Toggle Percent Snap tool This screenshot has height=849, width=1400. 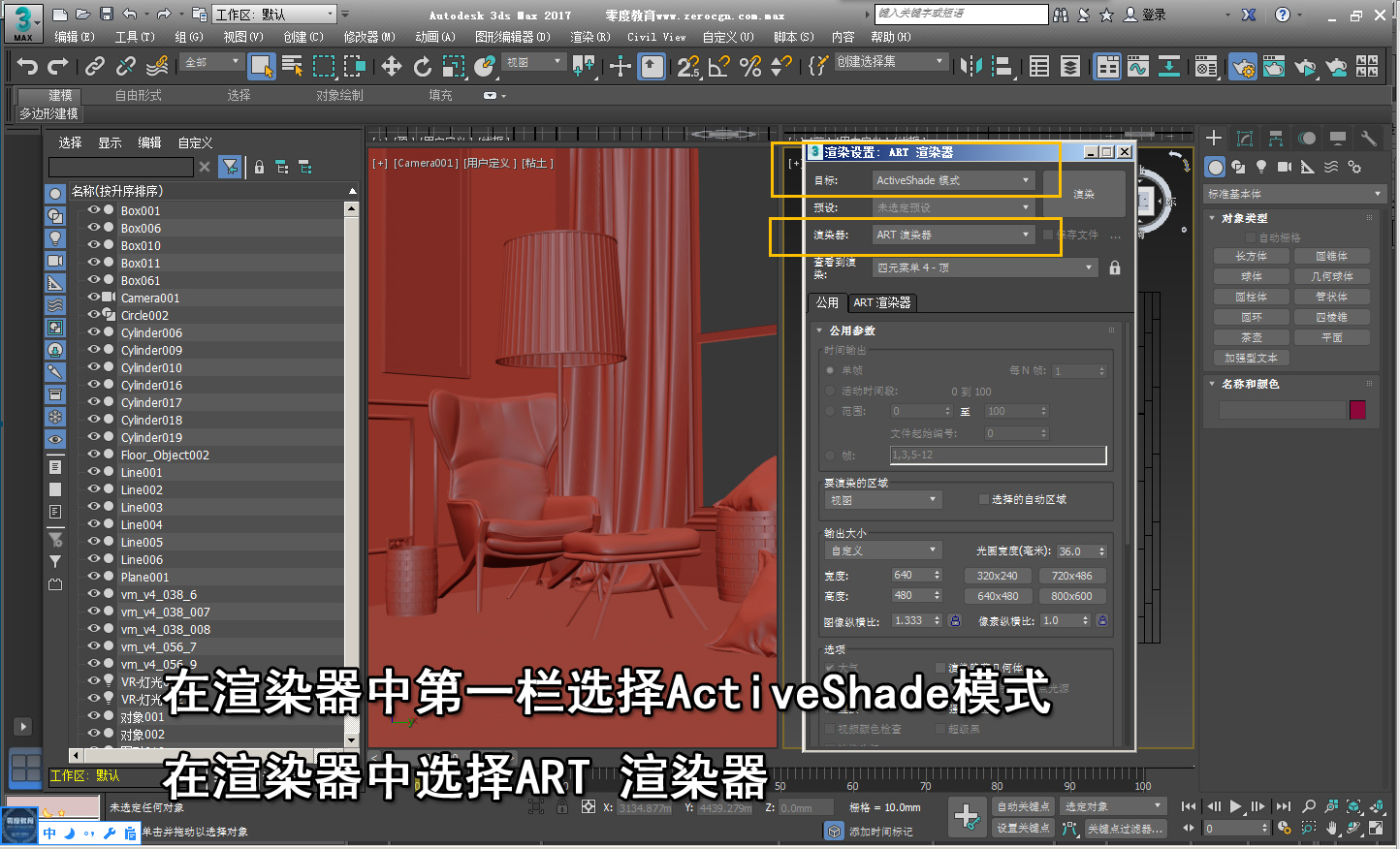point(750,66)
